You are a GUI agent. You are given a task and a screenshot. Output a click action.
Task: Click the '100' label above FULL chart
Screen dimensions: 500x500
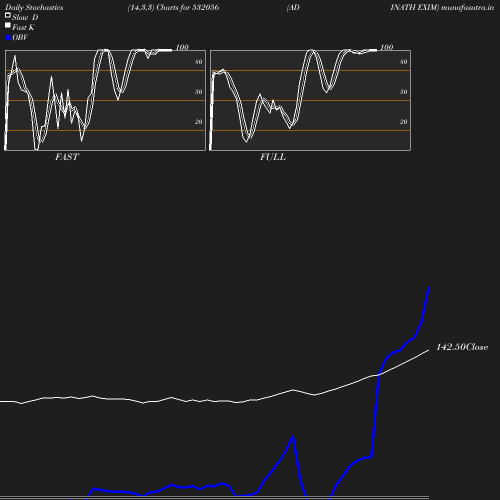387,47
